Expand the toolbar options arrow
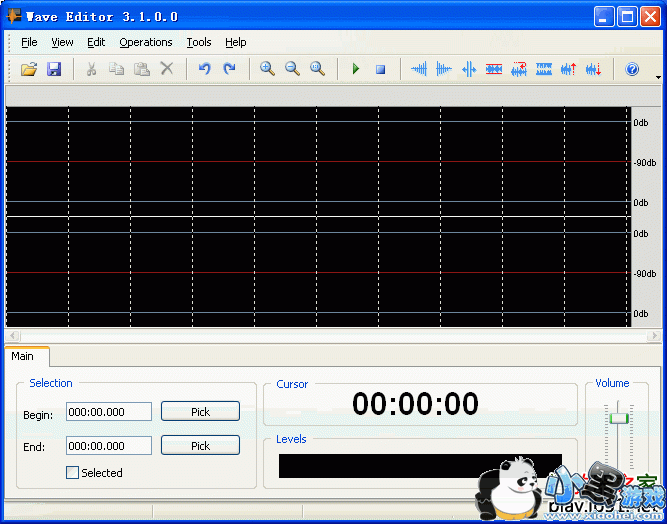The width and height of the screenshot is (667, 524). click(658, 76)
